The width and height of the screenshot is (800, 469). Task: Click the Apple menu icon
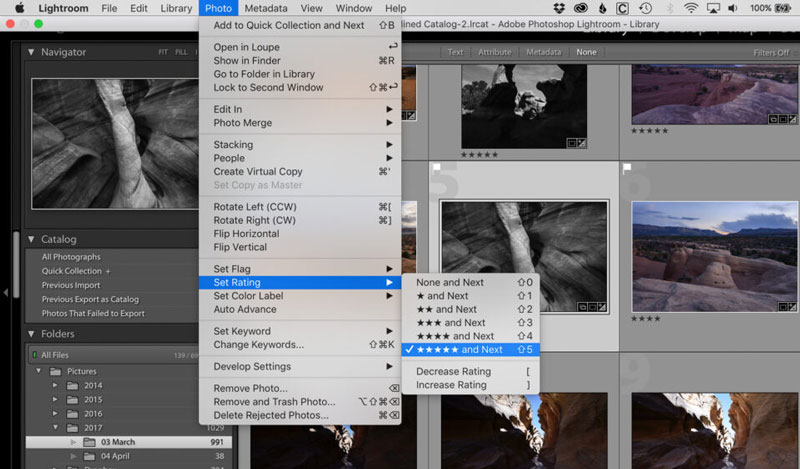pos(19,8)
